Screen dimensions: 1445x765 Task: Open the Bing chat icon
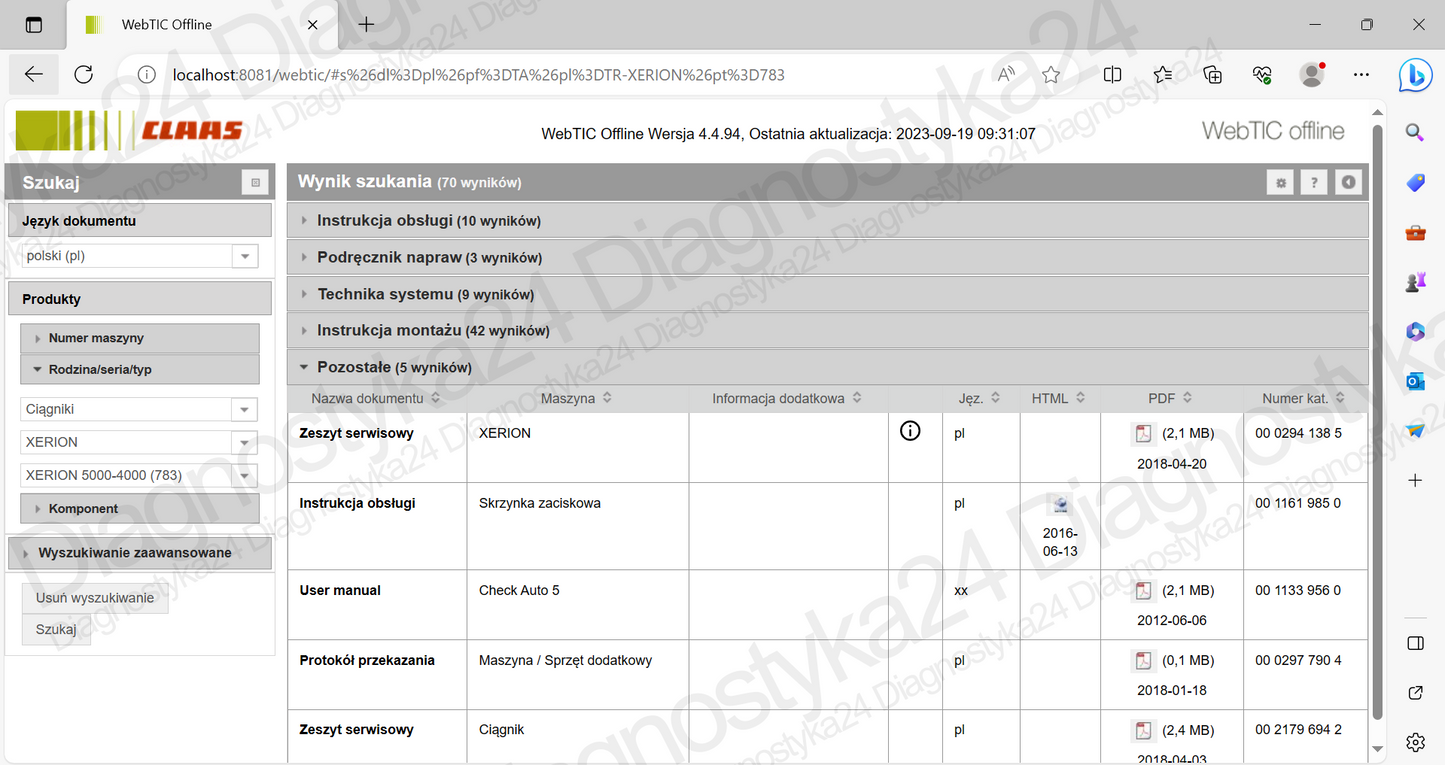click(x=1415, y=75)
